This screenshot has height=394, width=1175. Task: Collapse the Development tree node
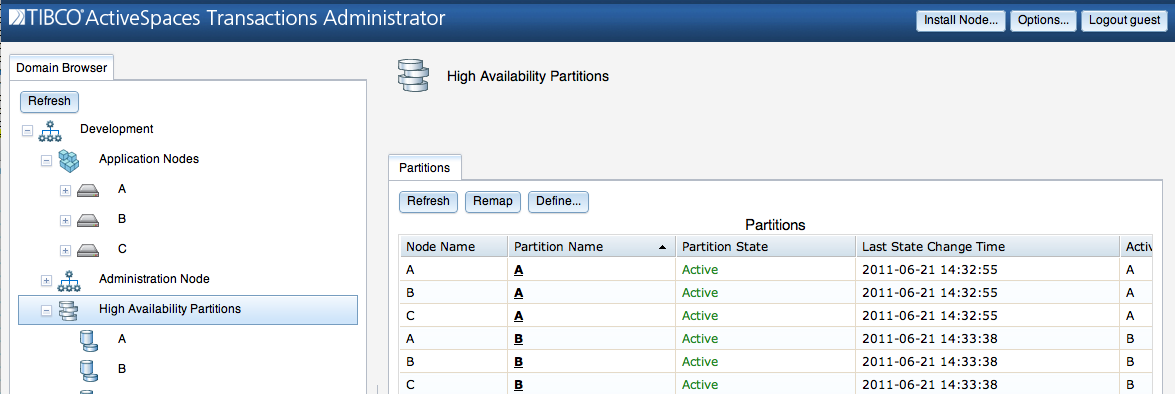pyautogui.click(x=28, y=130)
